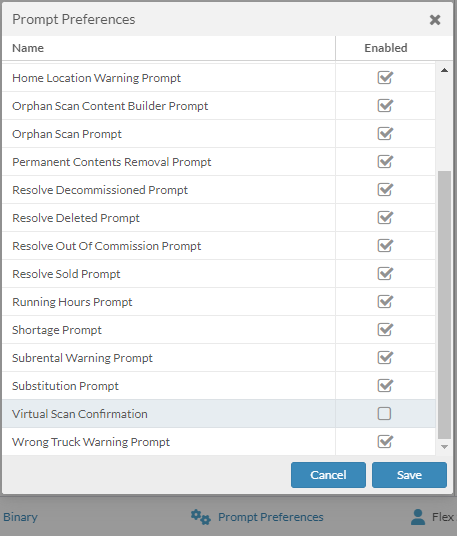The height and width of the screenshot is (536, 457).
Task: Uncheck Wrong Truck Warning Prompt
Action: coord(385,442)
